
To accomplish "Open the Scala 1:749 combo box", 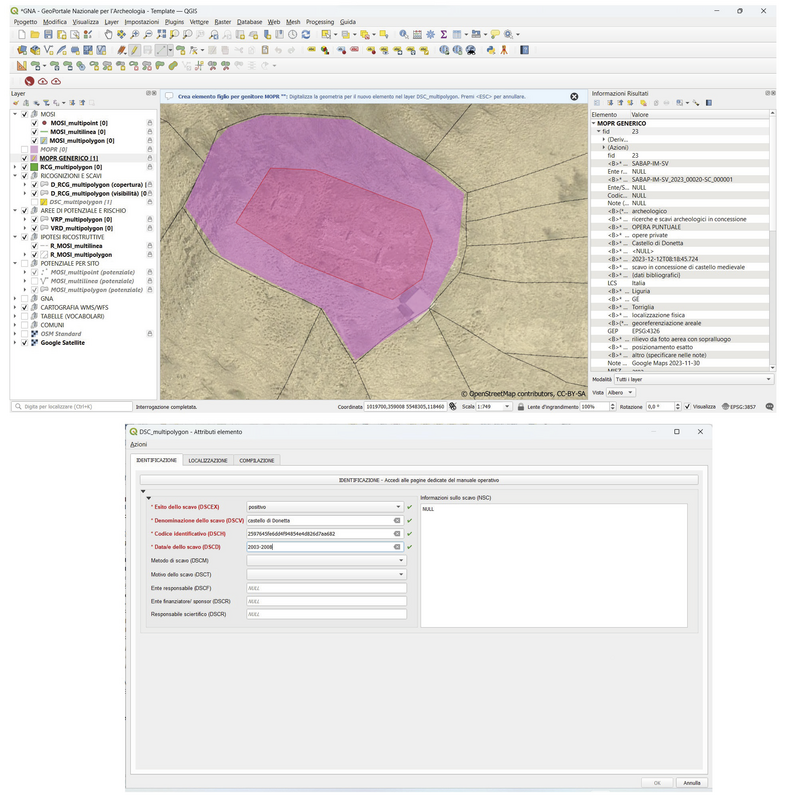I will [493, 407].
